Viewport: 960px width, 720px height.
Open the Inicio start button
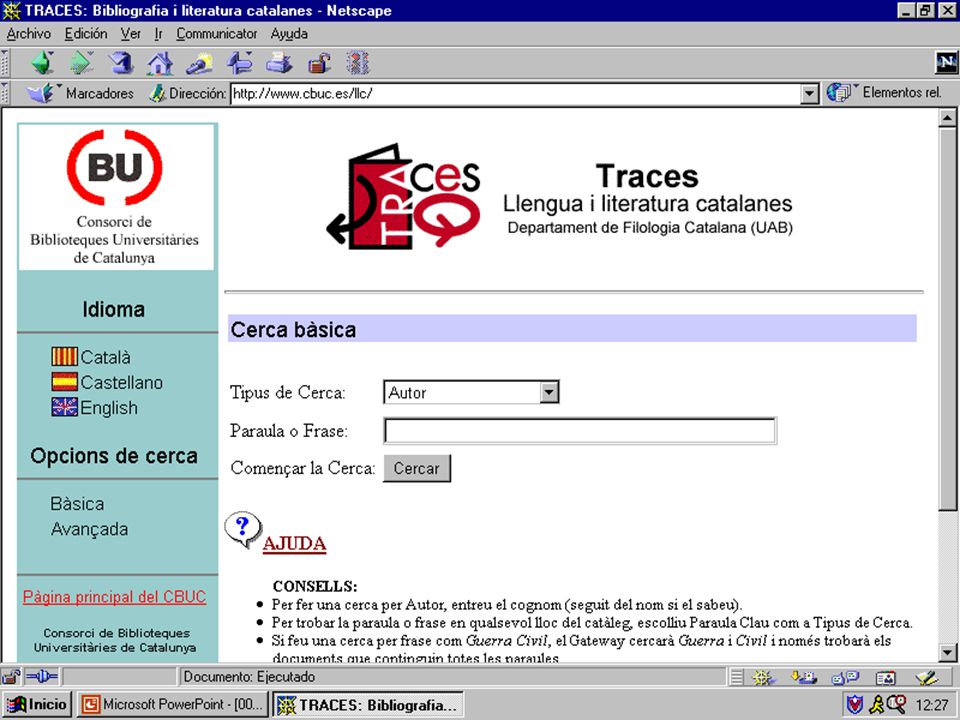(37, 705)
